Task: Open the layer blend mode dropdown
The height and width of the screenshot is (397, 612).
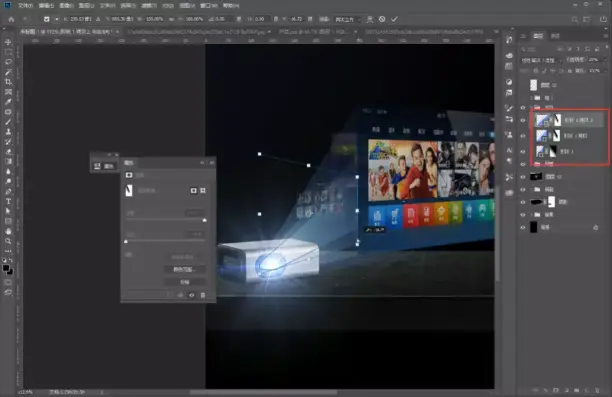Action: click(x=541, y=60)
